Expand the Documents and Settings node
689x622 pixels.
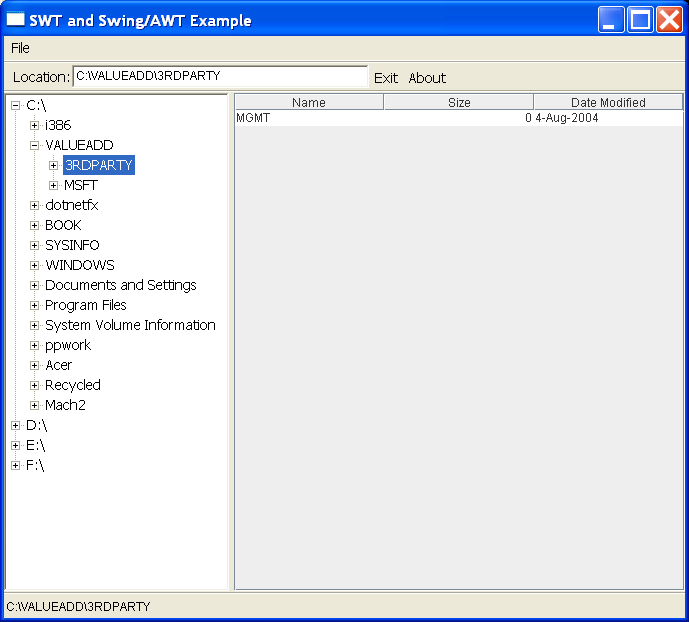coord(34,286)
